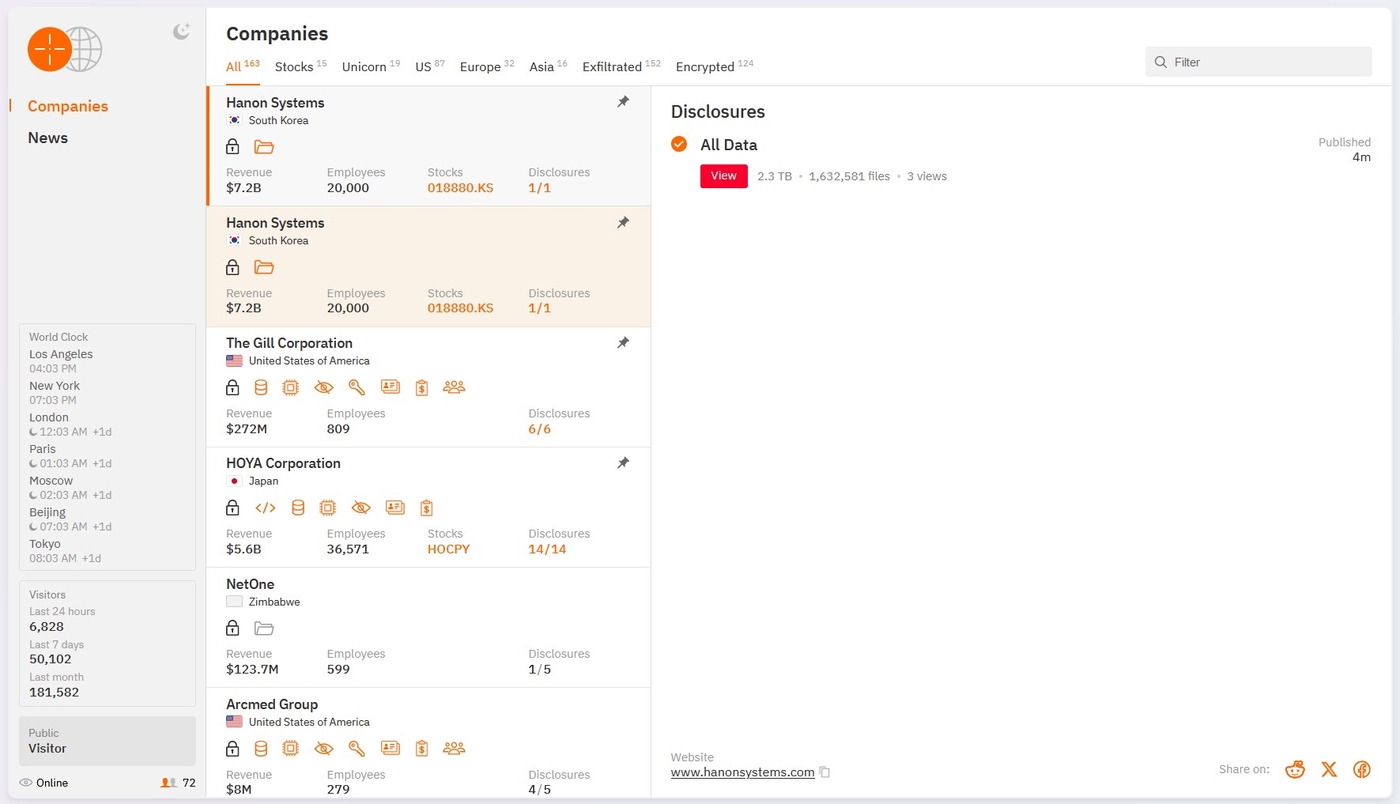The width and height of the screenshot is (1400, 804).
Task: Share on X icon
Action: click(1328, 769)
